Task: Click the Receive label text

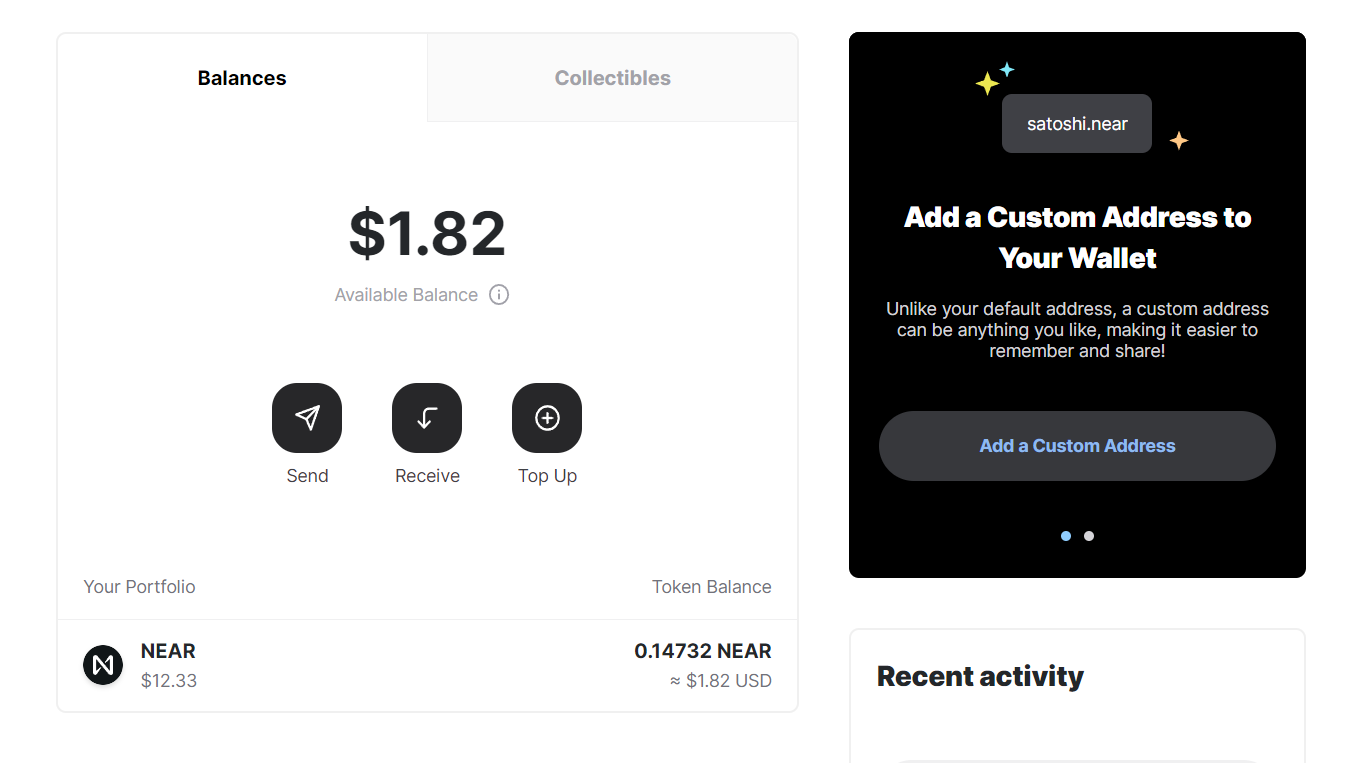Action: [427, 476]
